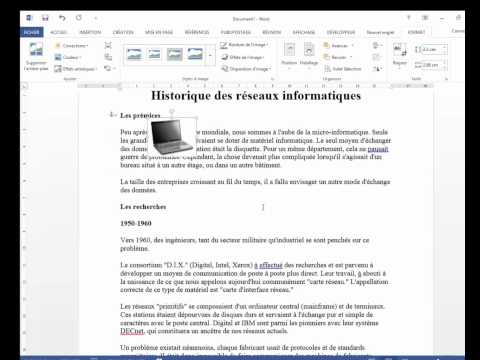Redo the last action
480x360 pixels.
(79, 18)
